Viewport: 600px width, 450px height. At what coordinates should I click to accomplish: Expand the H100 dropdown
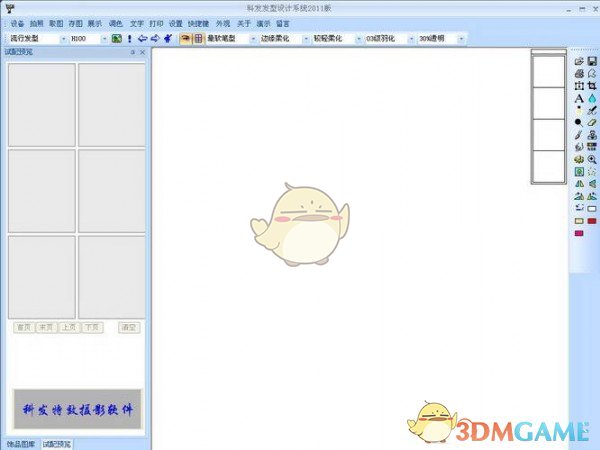[x=104, y=39]
